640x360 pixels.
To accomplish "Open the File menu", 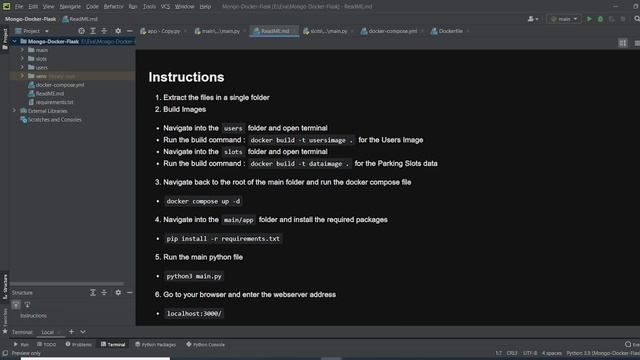I will [x=19, y=7].
